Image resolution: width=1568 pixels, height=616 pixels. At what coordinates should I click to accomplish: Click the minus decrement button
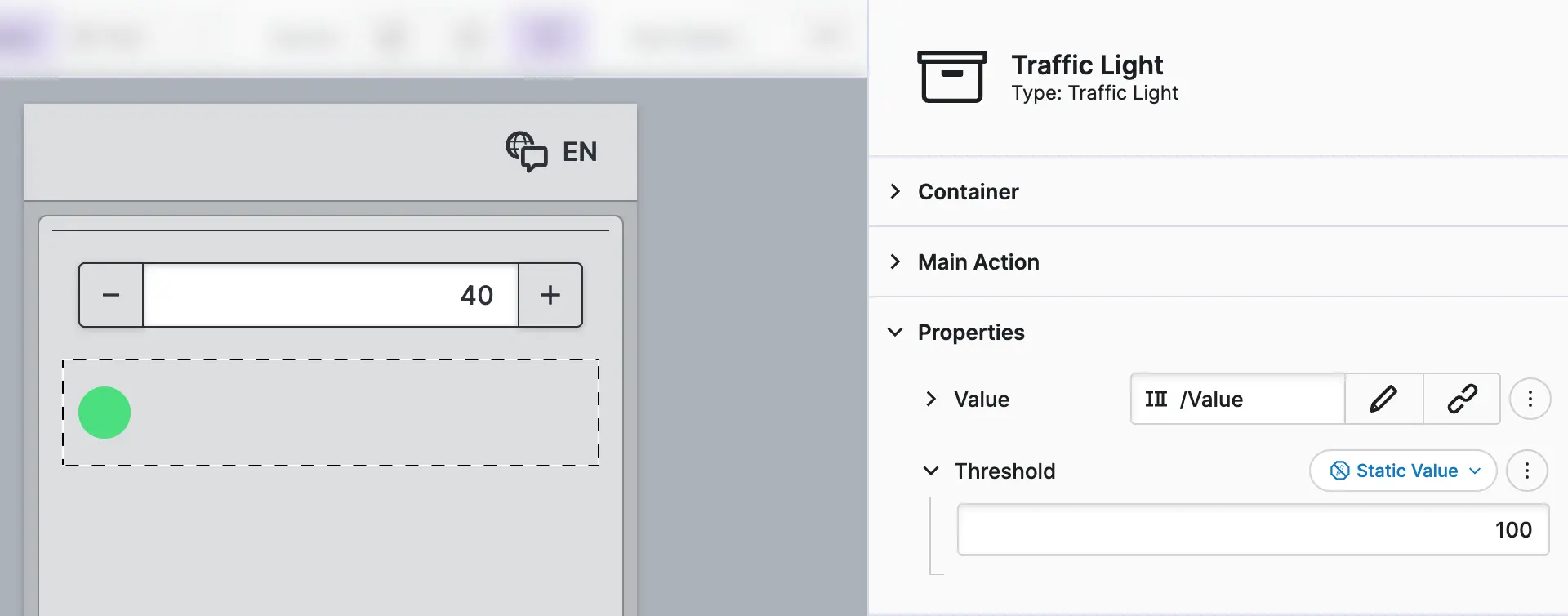click(111, 295)
